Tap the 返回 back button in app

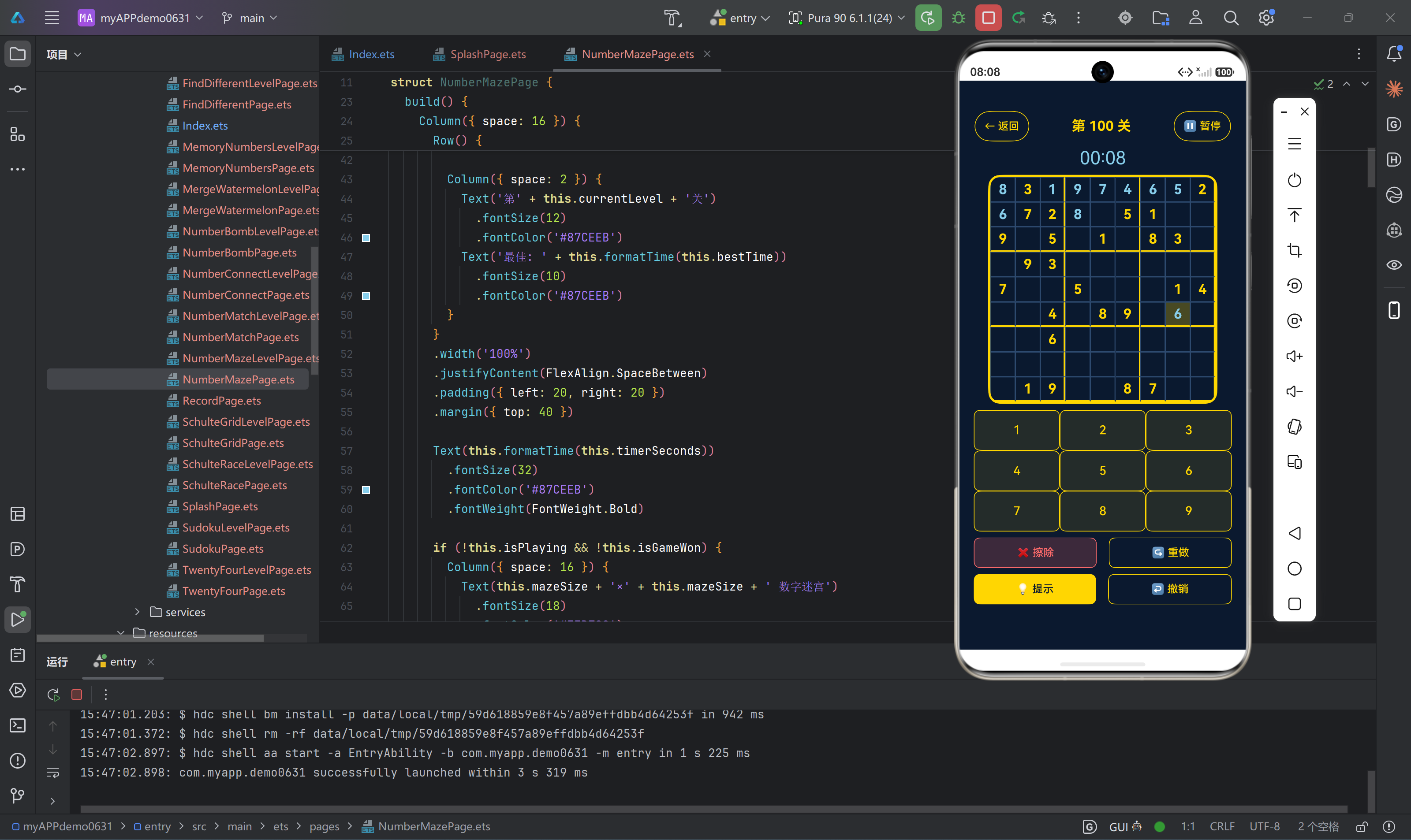(x=1002, y=126)
